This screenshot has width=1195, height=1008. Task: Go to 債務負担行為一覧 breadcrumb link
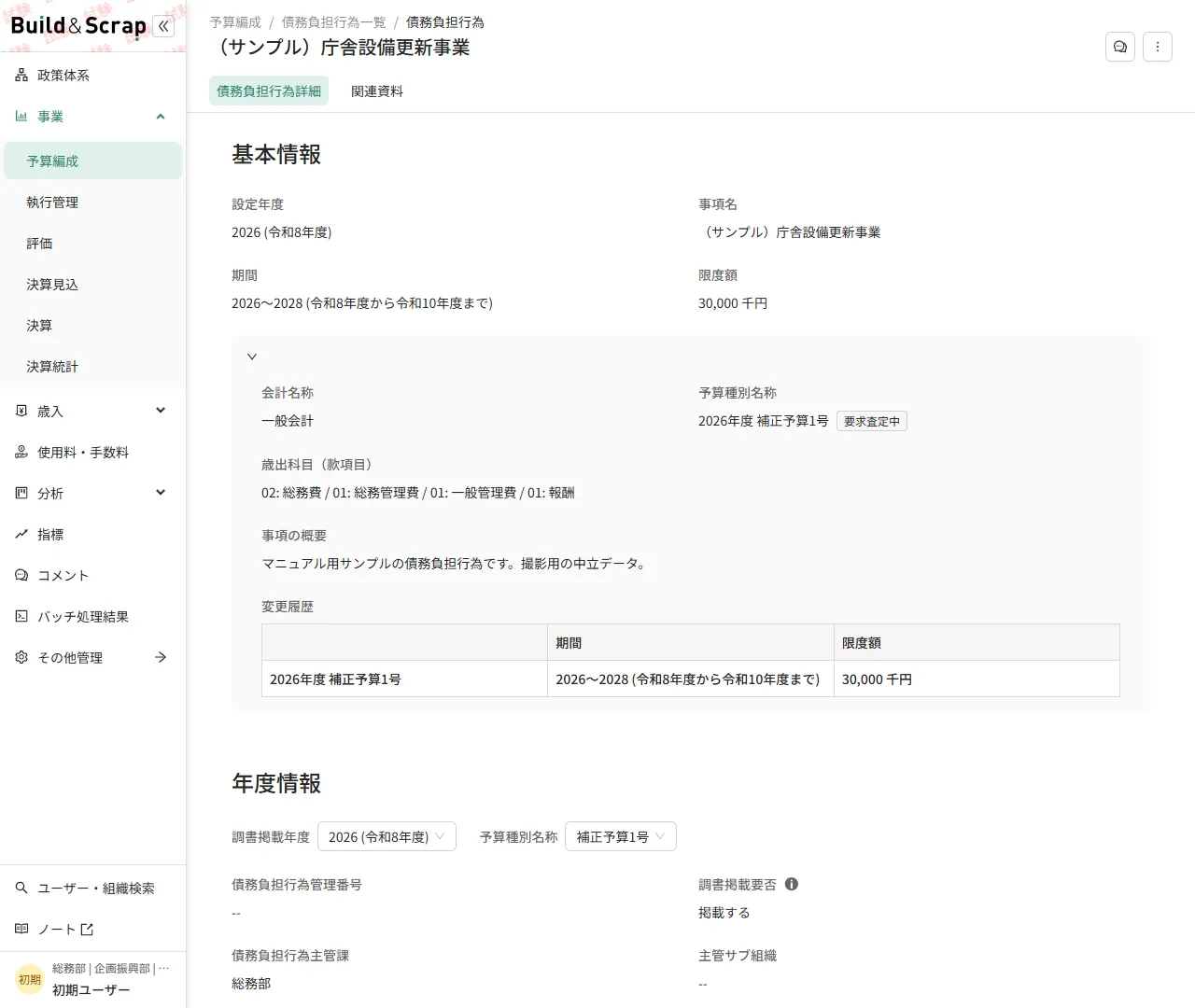[x=333, y=21]
